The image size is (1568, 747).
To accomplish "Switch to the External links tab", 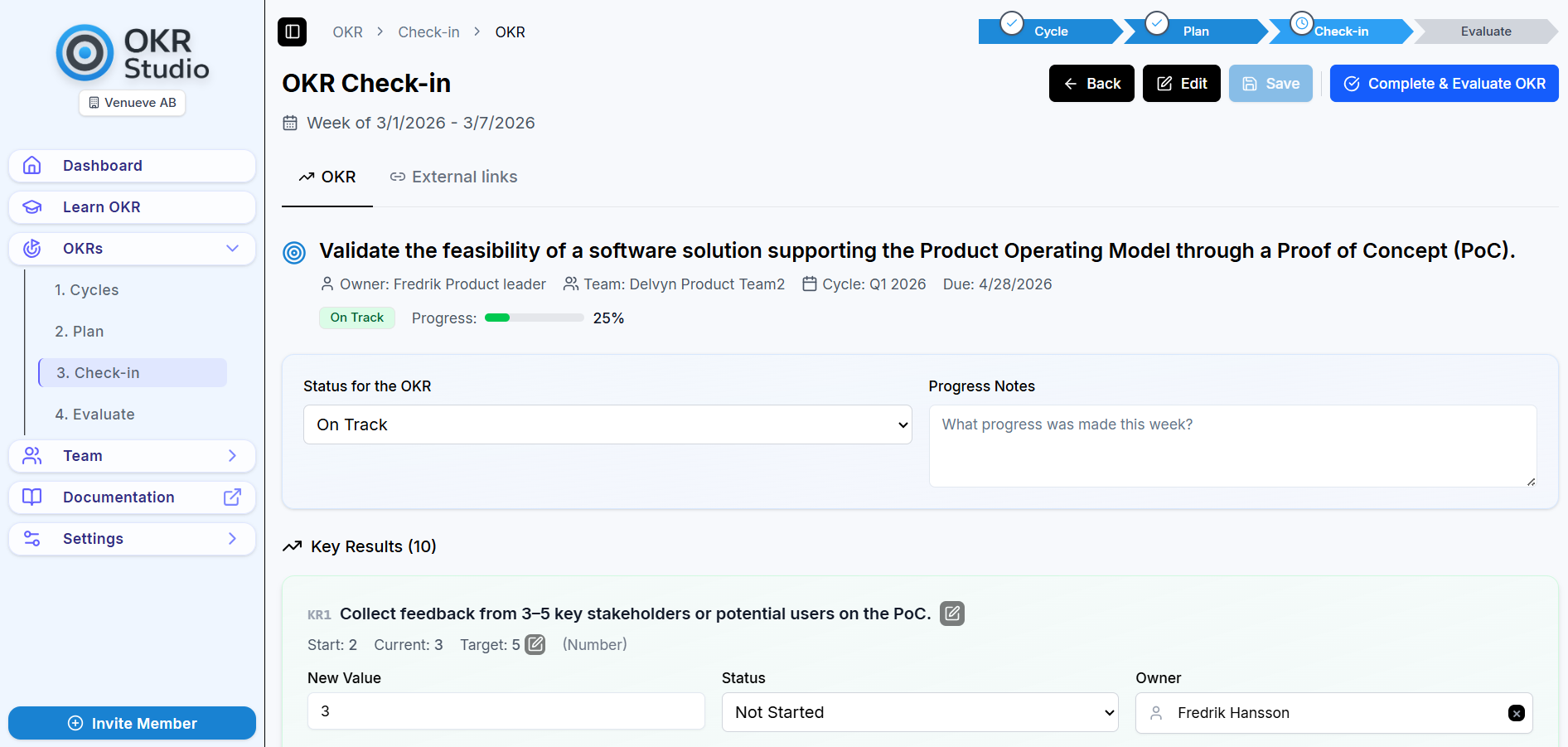I will (453, 177).
